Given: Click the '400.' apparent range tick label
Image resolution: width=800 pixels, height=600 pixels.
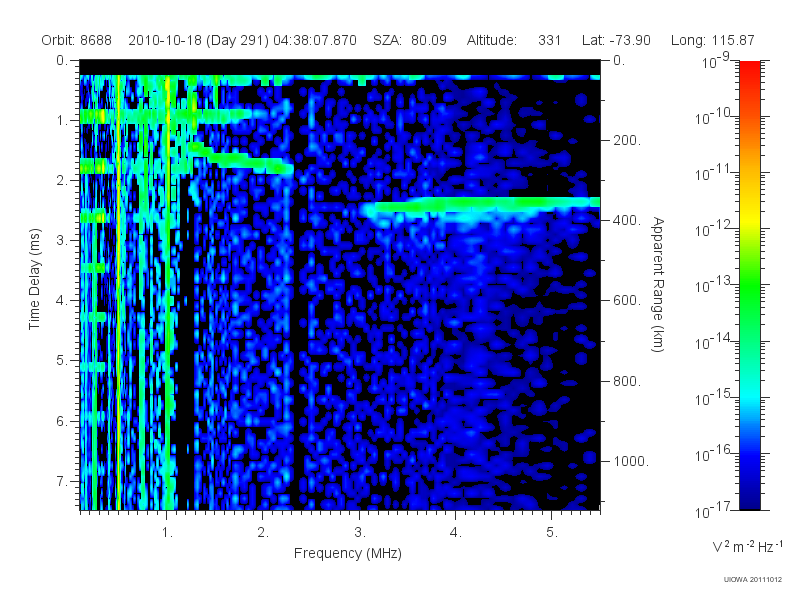Looking at the screenshot, I should [x=627, y=220].
